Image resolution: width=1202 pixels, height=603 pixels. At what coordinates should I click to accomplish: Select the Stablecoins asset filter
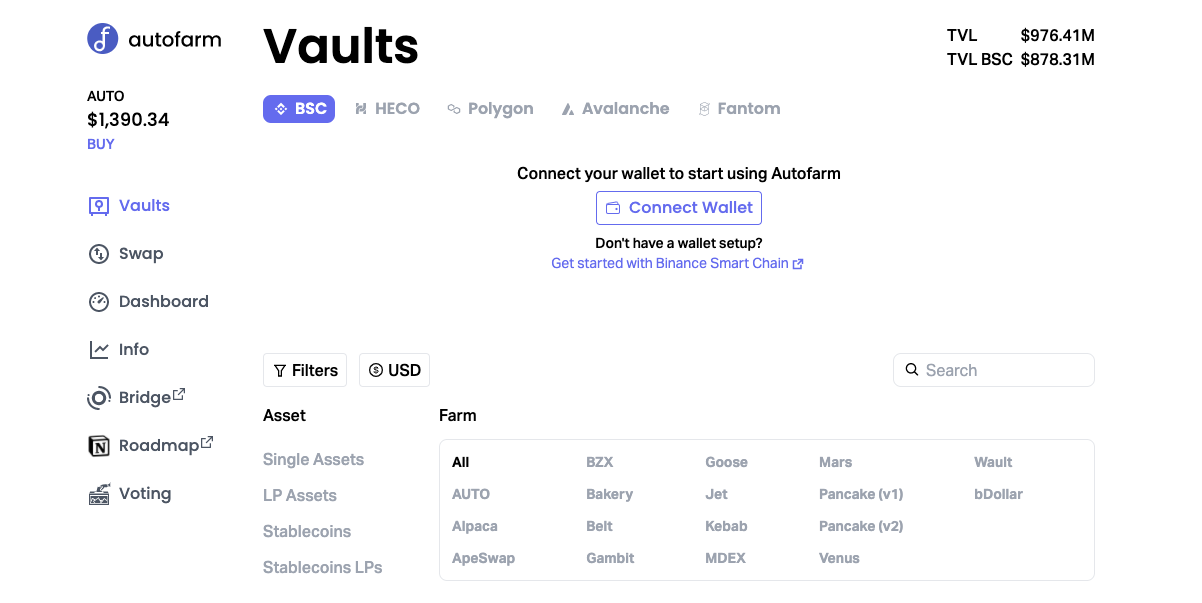[307, 532]
